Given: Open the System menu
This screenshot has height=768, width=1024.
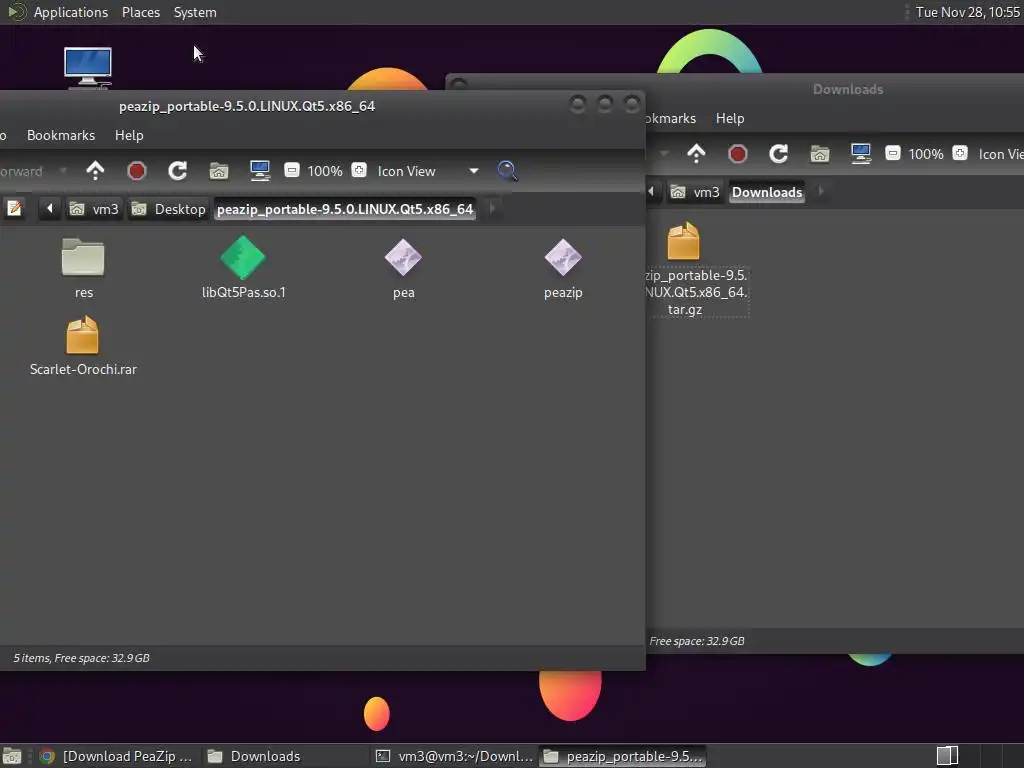Looking at the screenshot, I should coord(195,12).
